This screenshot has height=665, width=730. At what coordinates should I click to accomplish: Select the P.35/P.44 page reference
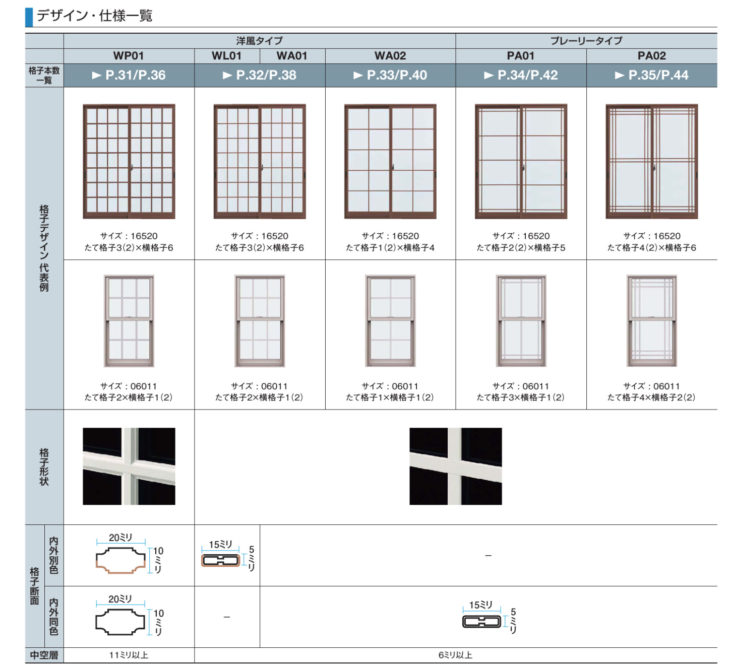[651, 75]
